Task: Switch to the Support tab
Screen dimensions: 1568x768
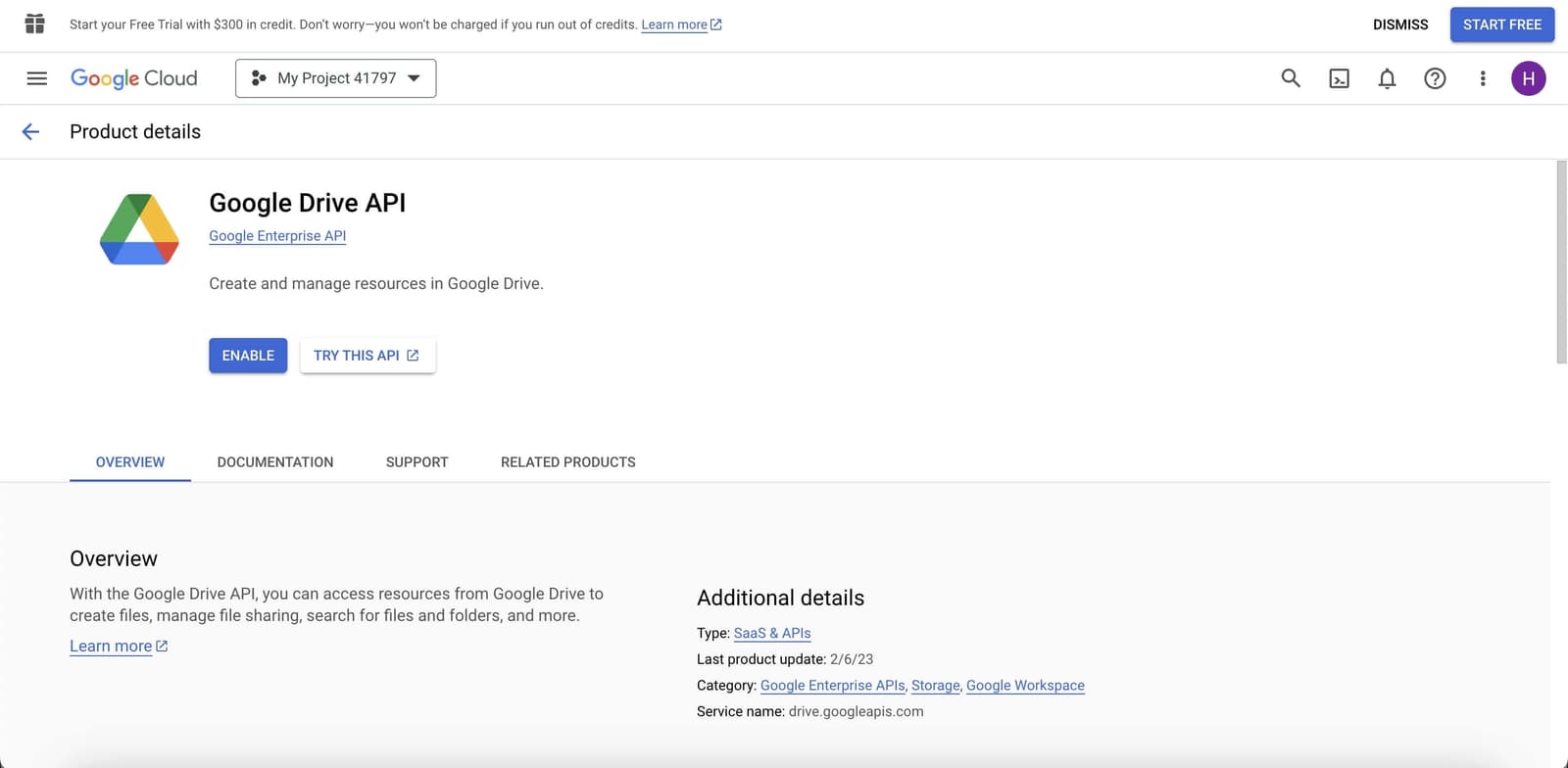Action: point(417,462)
